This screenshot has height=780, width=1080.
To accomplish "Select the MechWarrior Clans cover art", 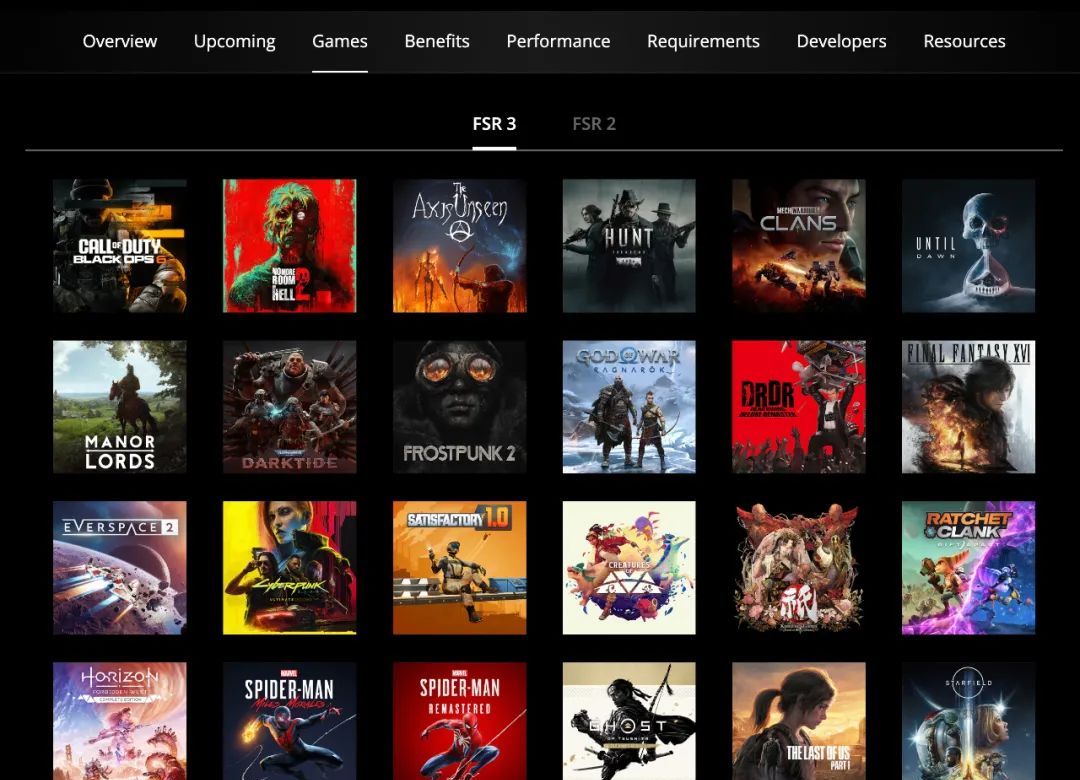I will coord(798,246).
